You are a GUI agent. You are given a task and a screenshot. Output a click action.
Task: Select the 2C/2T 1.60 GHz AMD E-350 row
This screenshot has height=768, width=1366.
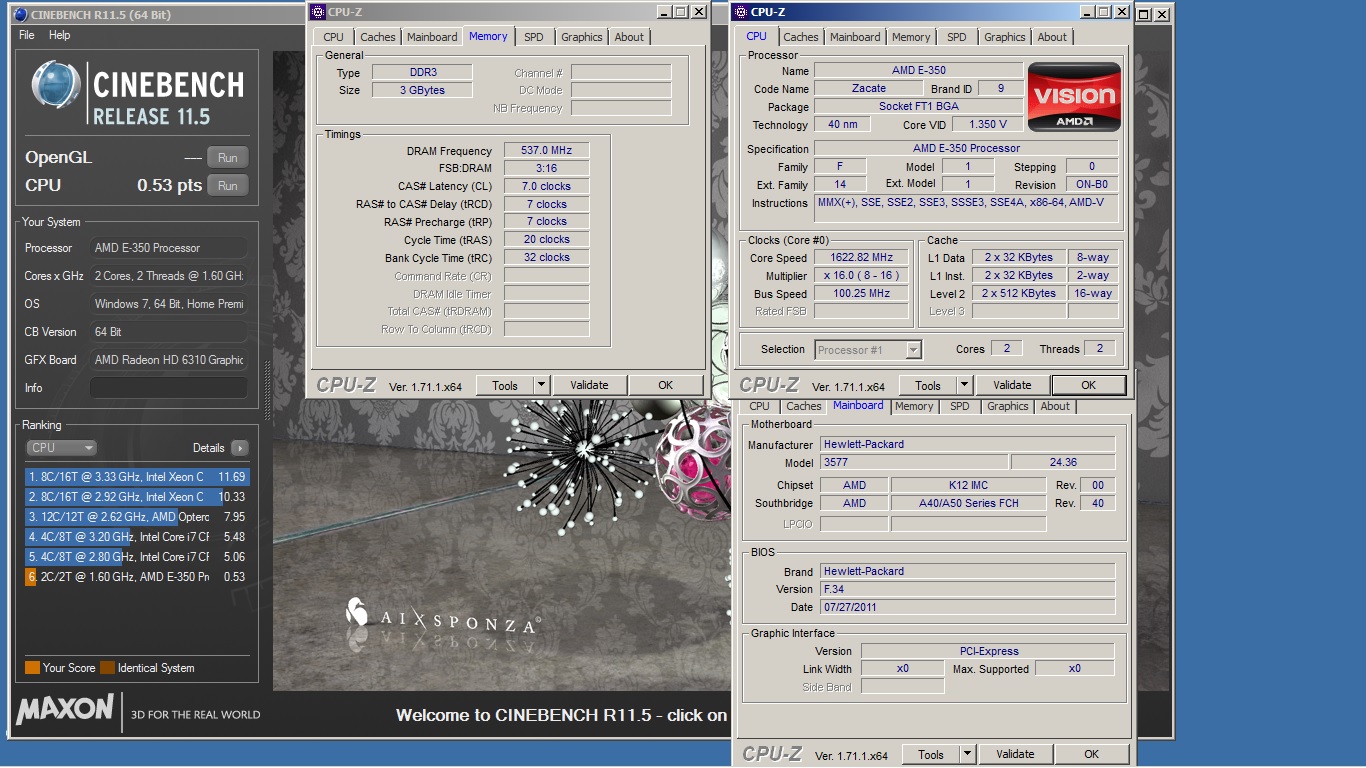(x=137, y=577)
